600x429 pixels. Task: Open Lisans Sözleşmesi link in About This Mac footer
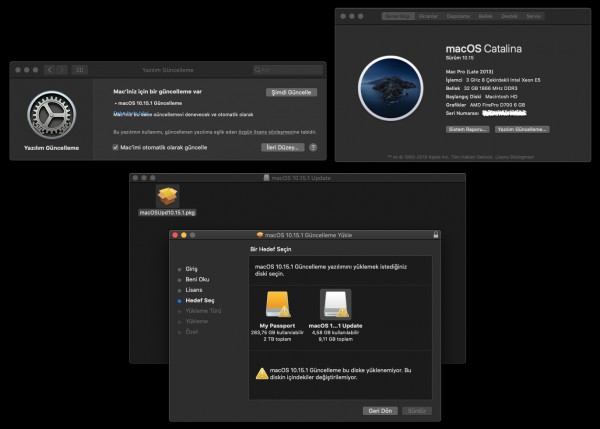(x=514, y=157)
